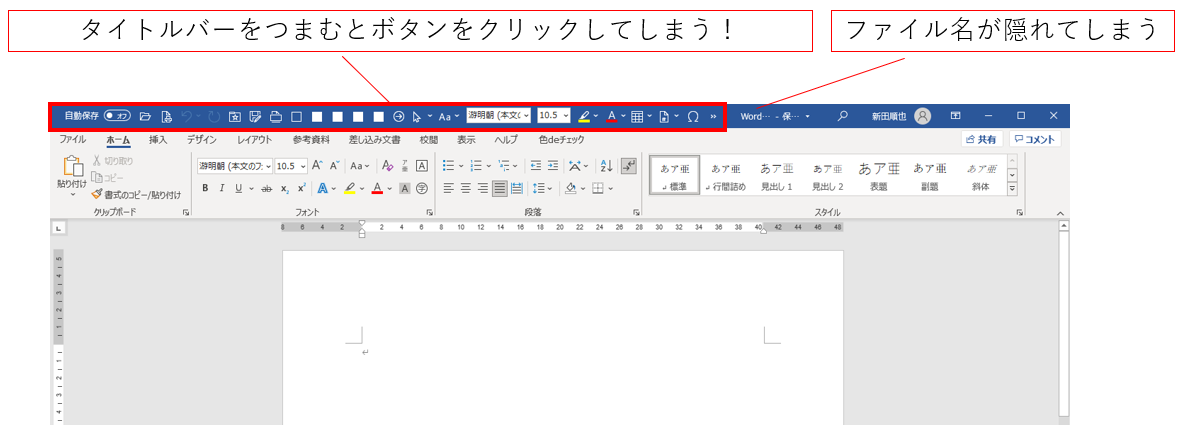This screenshot has width=1184, height=425.
Task: Click the Omega symbol icon in quick access toolbar
Action: pos(693,116)
